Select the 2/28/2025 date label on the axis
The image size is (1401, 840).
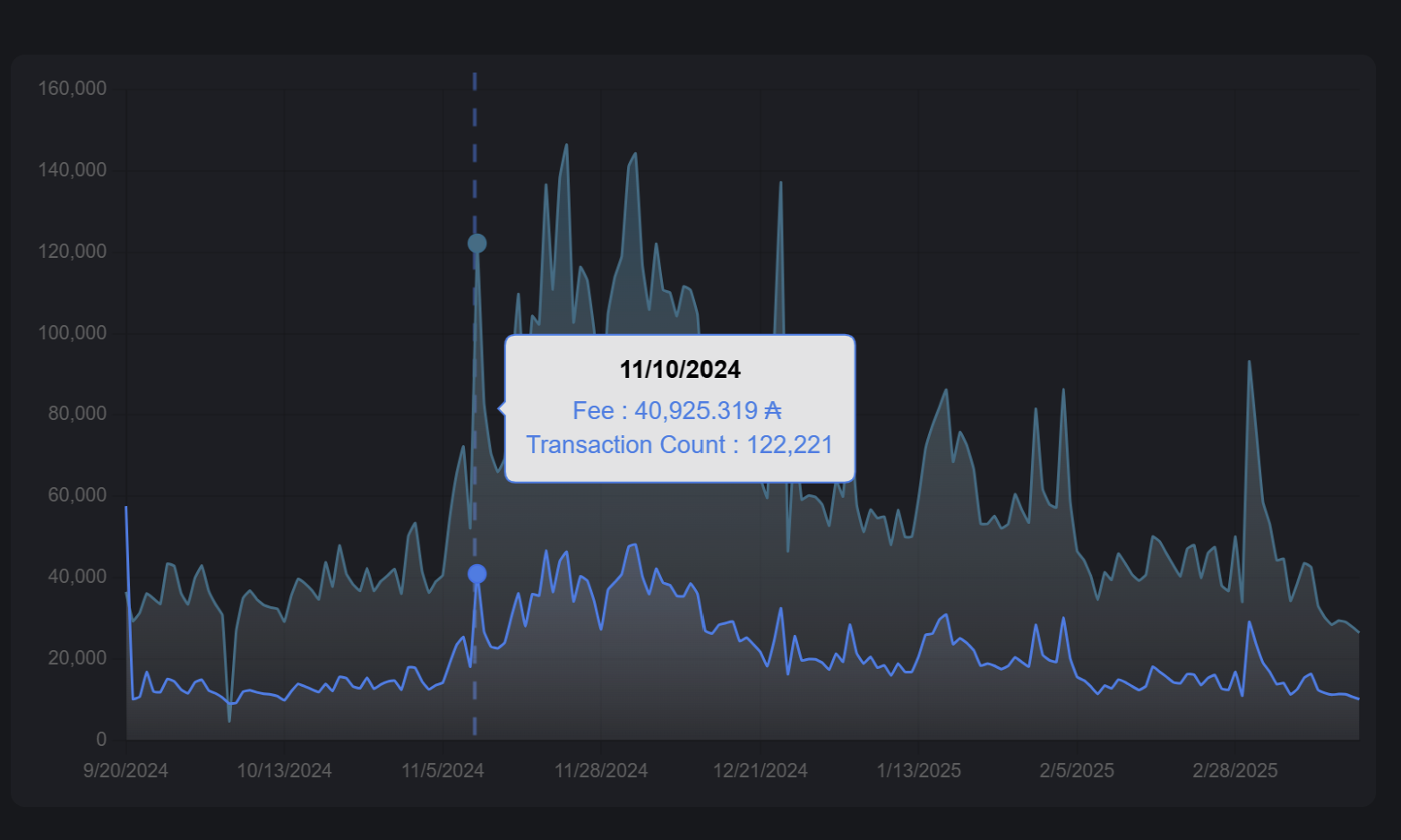1234,771
